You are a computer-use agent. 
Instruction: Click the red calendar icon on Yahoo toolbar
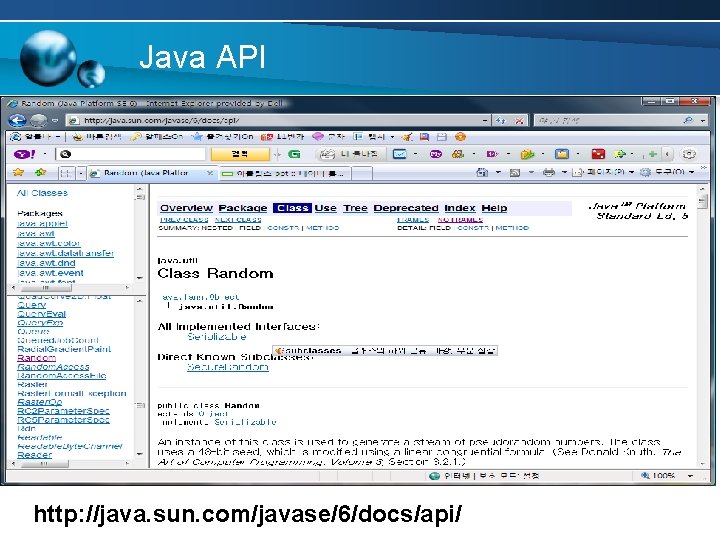pyautogui.click(x=598, y=154)
